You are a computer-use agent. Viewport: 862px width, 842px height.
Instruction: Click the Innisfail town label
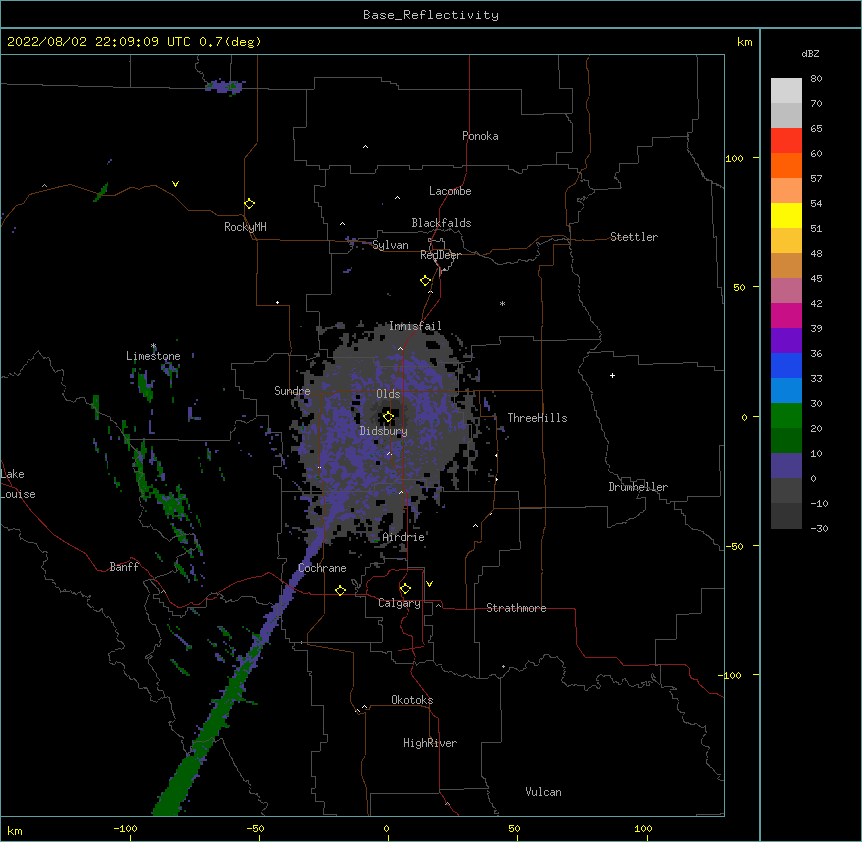(415, 326)
